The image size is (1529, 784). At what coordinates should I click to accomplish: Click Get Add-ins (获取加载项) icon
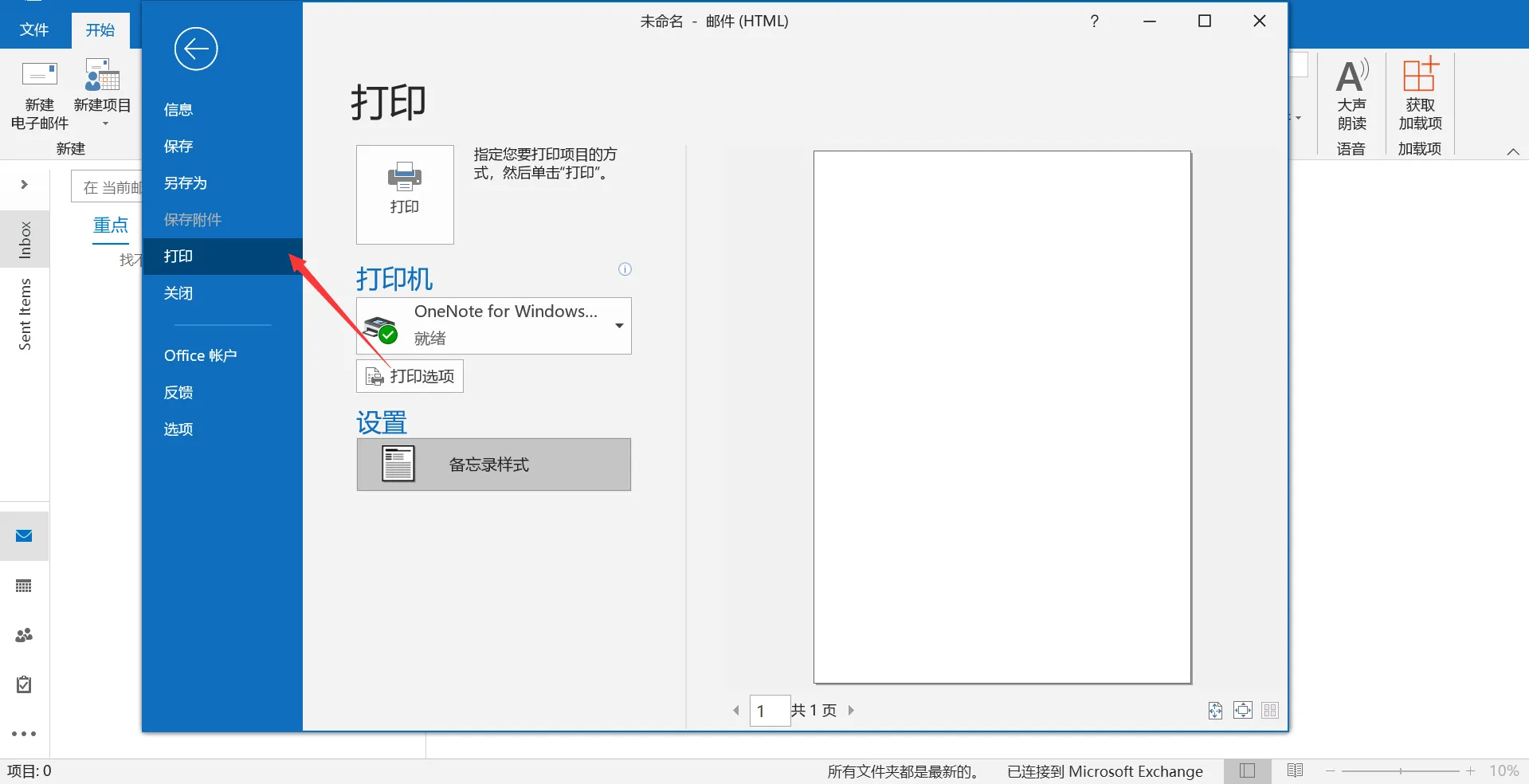coord(1421,94)
